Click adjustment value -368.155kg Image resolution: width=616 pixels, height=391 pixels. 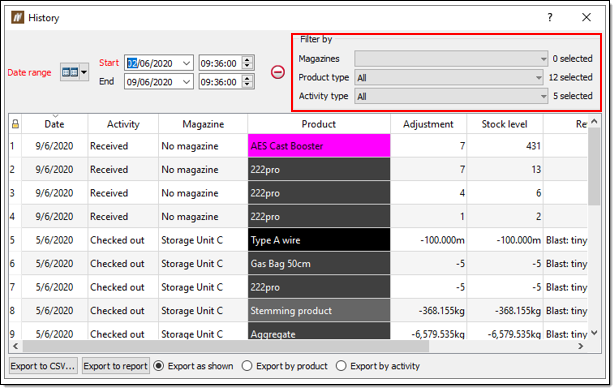click(x=442, y=311)
